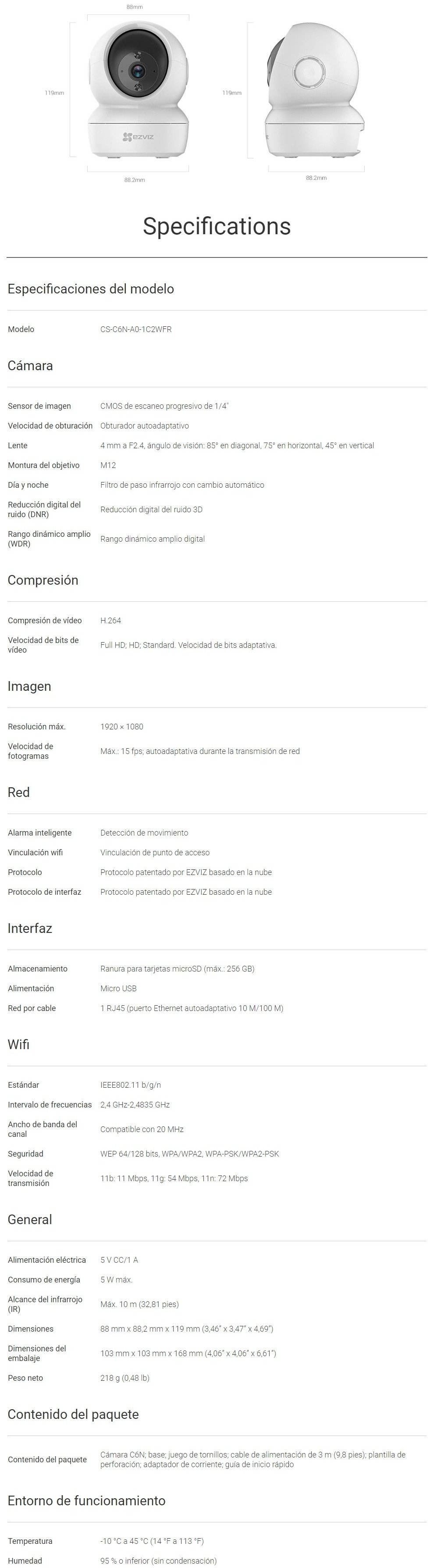Click the Compresión section heading

click(43, 580)
